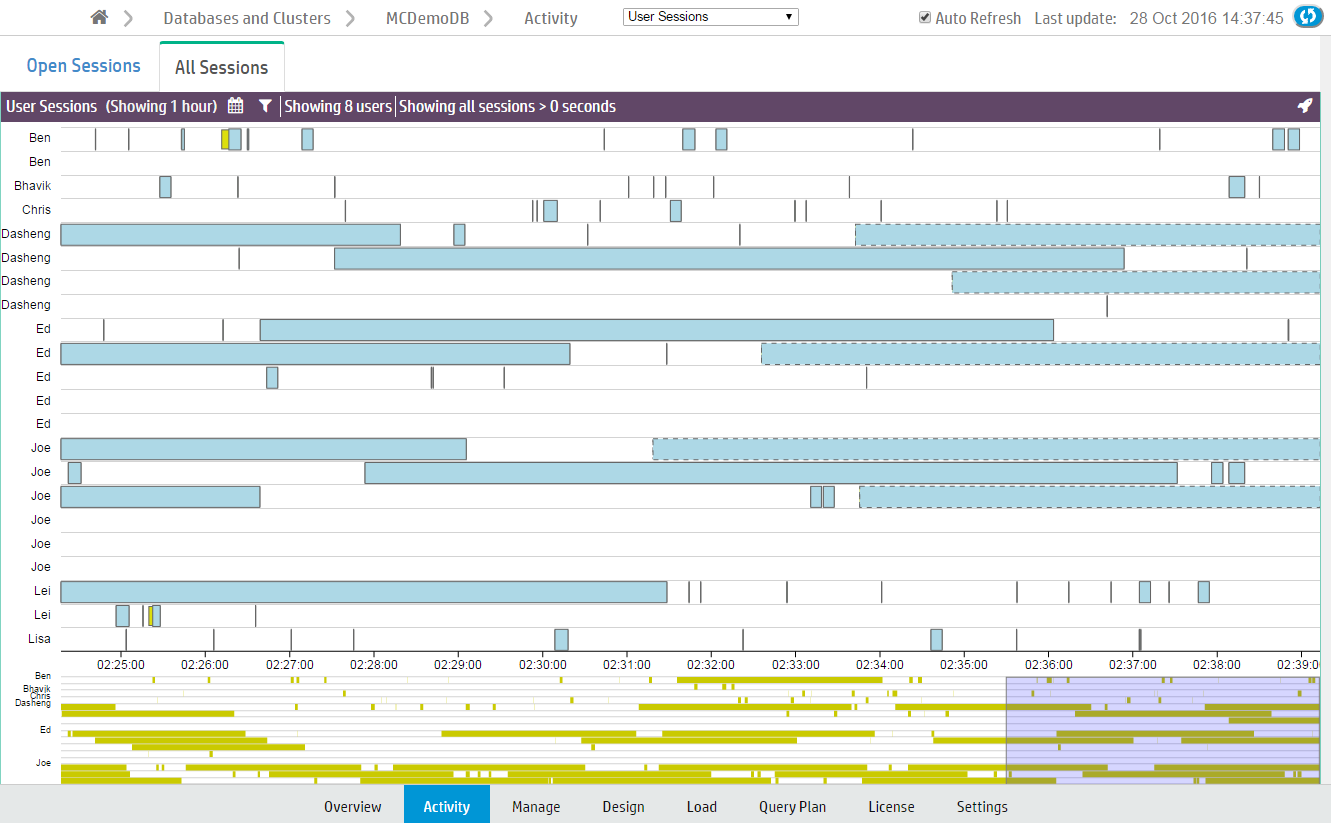Click the Showing 8 users filter

point(338,106)
